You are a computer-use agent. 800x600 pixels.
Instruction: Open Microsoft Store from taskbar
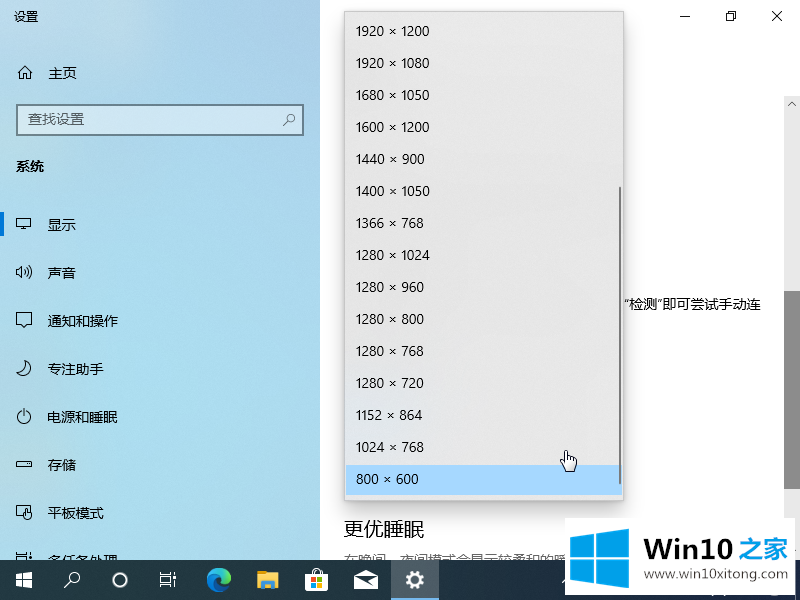316,580
